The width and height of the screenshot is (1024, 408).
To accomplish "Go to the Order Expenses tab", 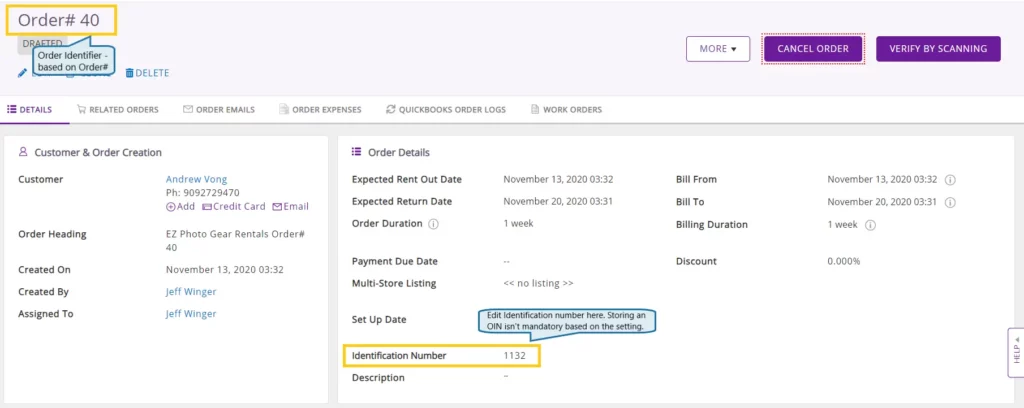I will coord(319,109).
